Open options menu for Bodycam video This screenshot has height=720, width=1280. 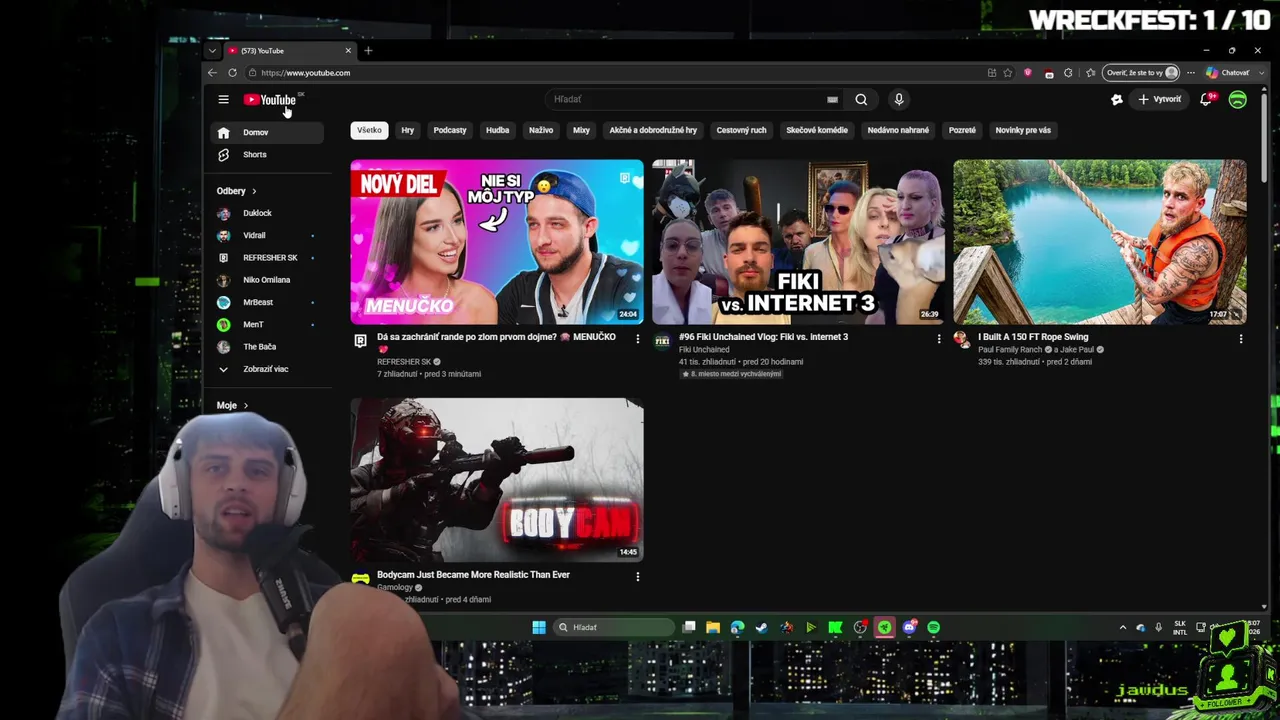pyautogui.click(x=637, y=576)
